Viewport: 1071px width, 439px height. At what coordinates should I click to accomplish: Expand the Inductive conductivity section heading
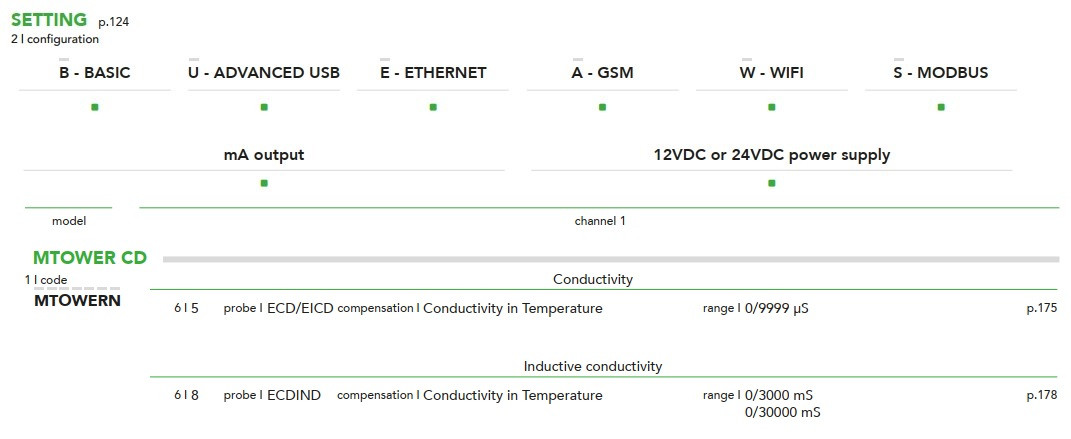pos(593,367)
